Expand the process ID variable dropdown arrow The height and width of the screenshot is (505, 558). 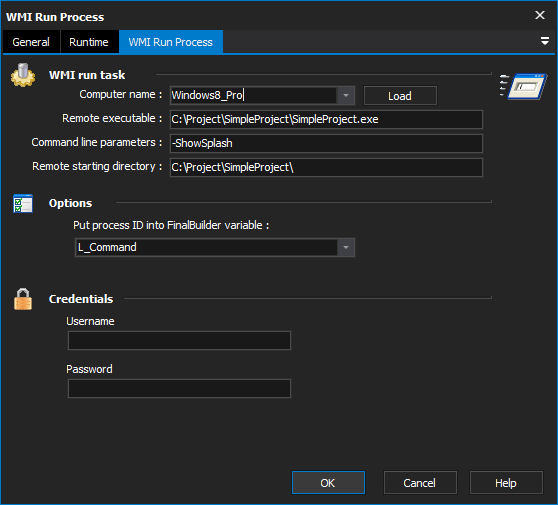coord(346,247)
